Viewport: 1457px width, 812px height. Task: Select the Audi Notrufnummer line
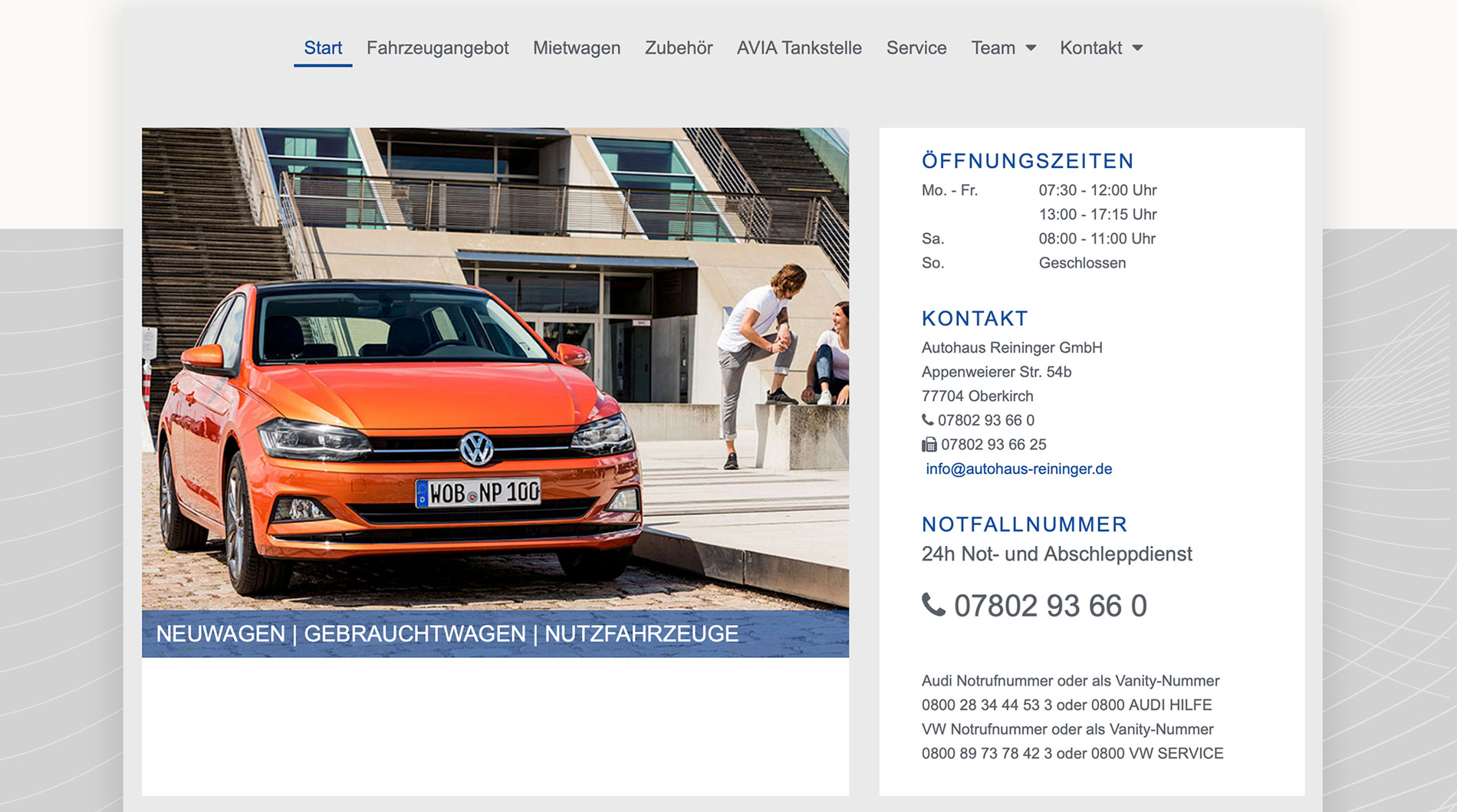[1071, 681]
